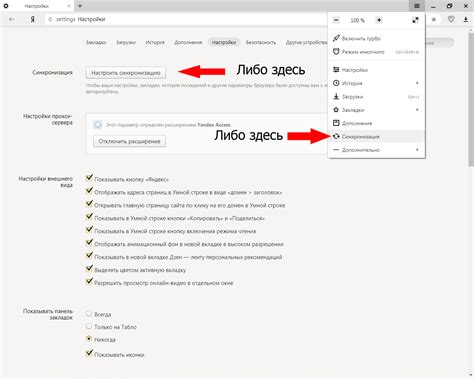
Task: Select 'Всегда' bookmarks panel option
Action: [89, 314]
